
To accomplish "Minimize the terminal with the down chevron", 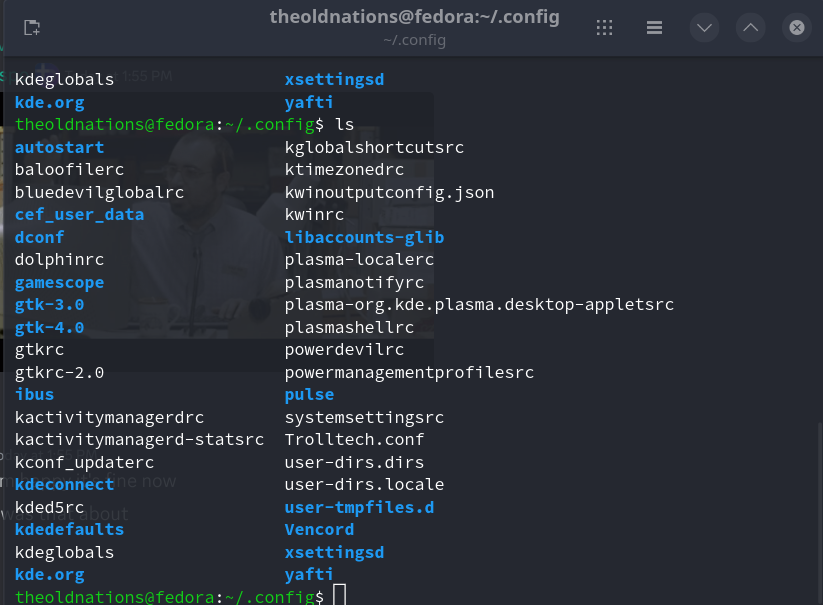I will pyautogui.click(x=704, y=27).
